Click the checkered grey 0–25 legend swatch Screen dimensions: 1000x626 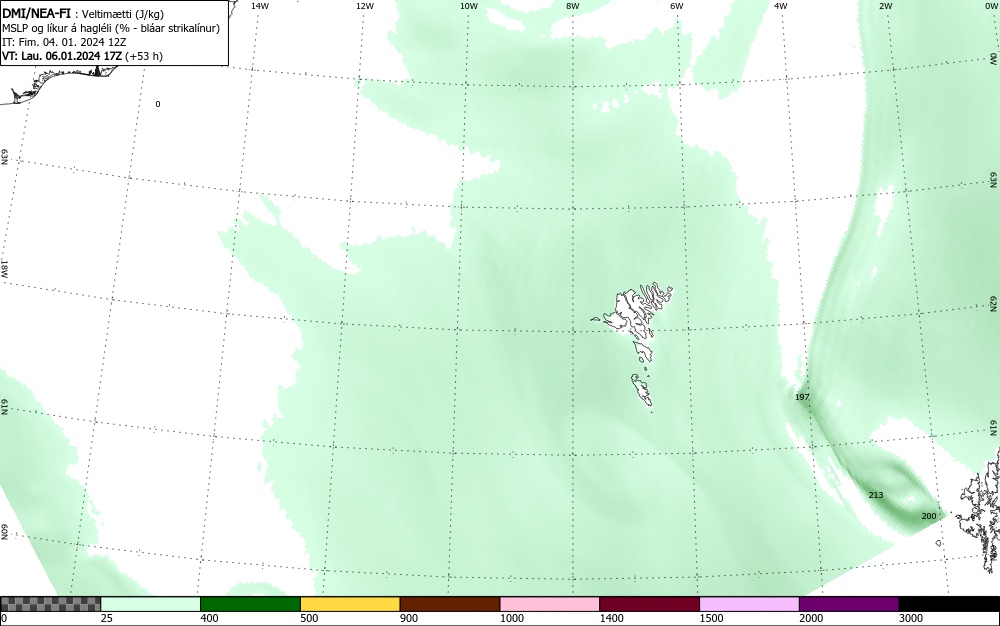coord(50,604)
